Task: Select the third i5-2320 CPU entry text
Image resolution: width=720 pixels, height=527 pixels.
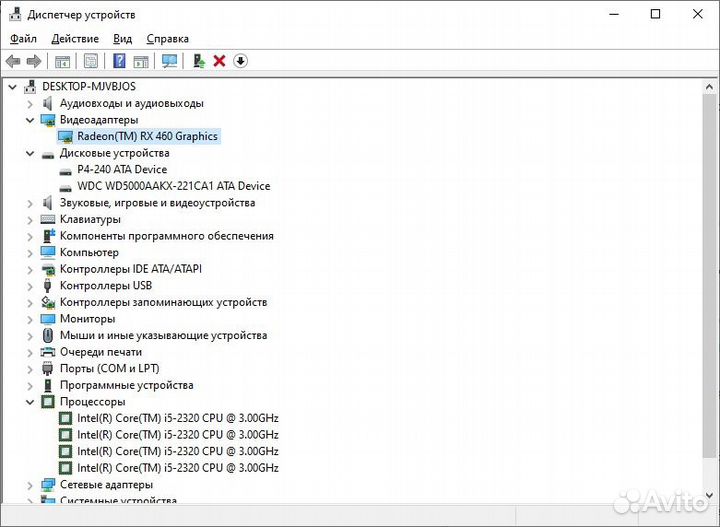Action: click(x=178, y=451)
